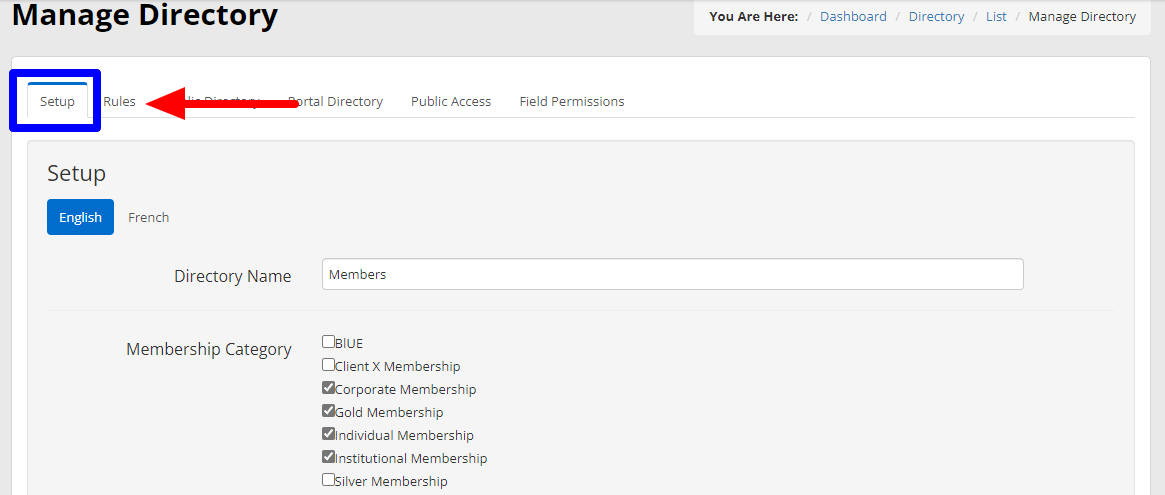Uncheck Corporate Membership
The image size is (1165, 495).
click(x=328, y=388)
